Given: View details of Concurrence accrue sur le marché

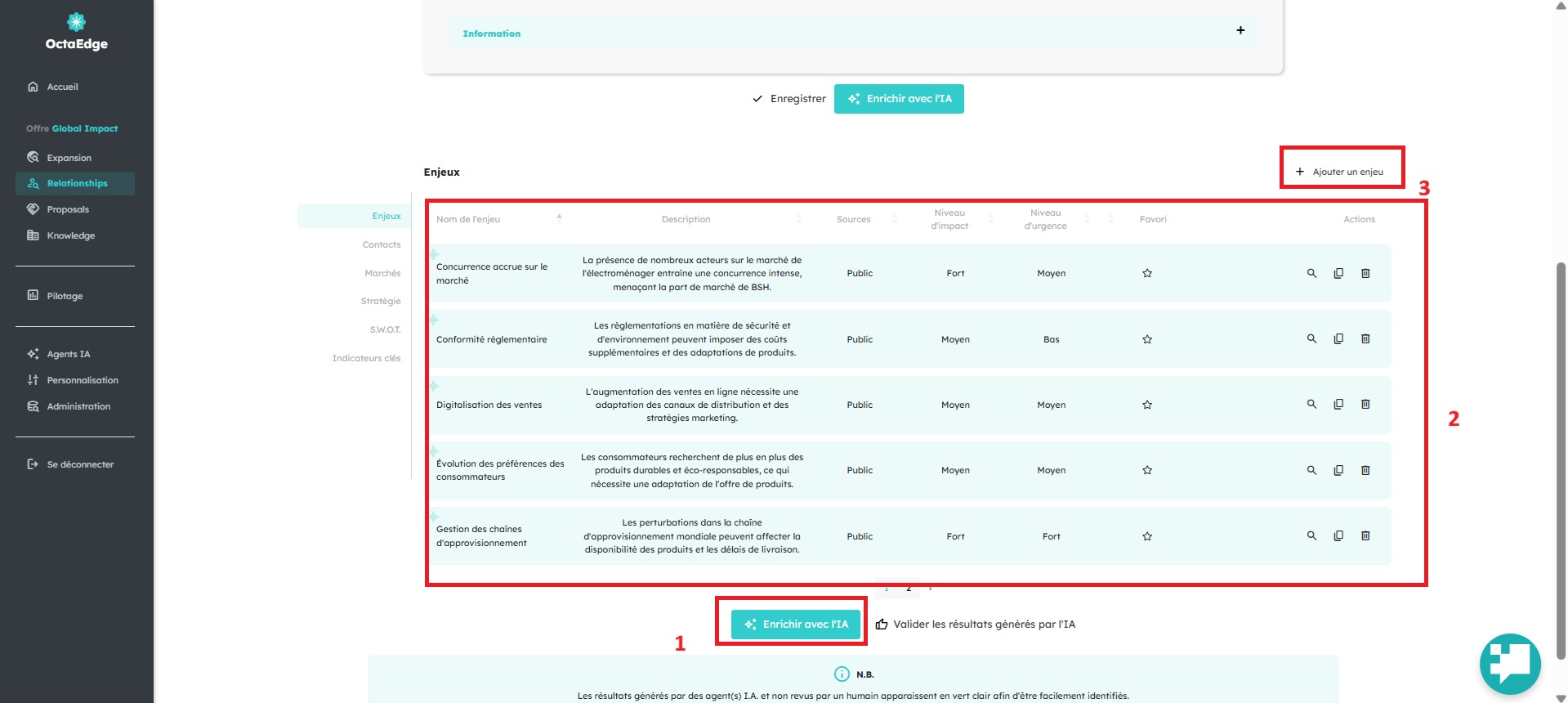Looking at the screenshot, I should (x=1311, y=273).
